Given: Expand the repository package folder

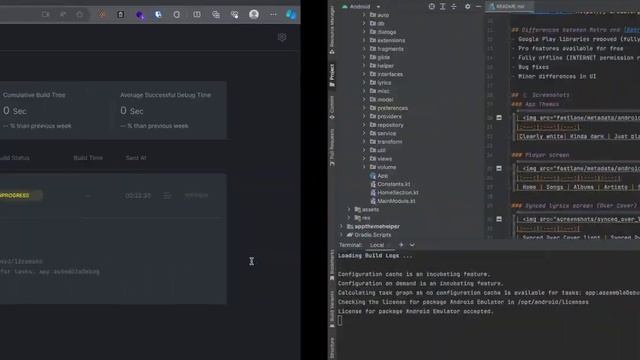Looking at the screenshot, I should tap(364, 125).
